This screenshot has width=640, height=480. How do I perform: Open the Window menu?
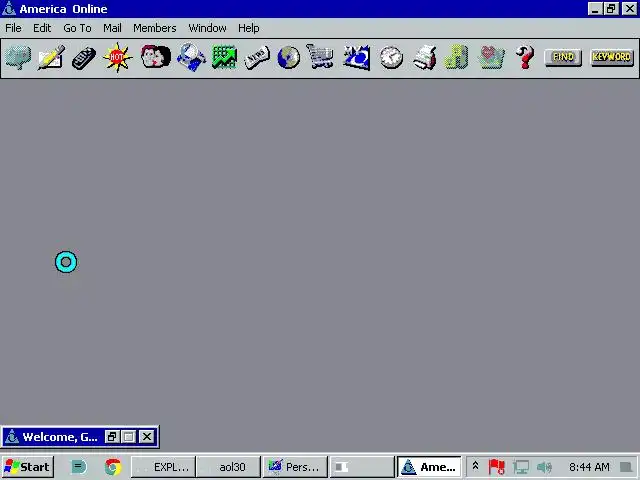[207, 28]
